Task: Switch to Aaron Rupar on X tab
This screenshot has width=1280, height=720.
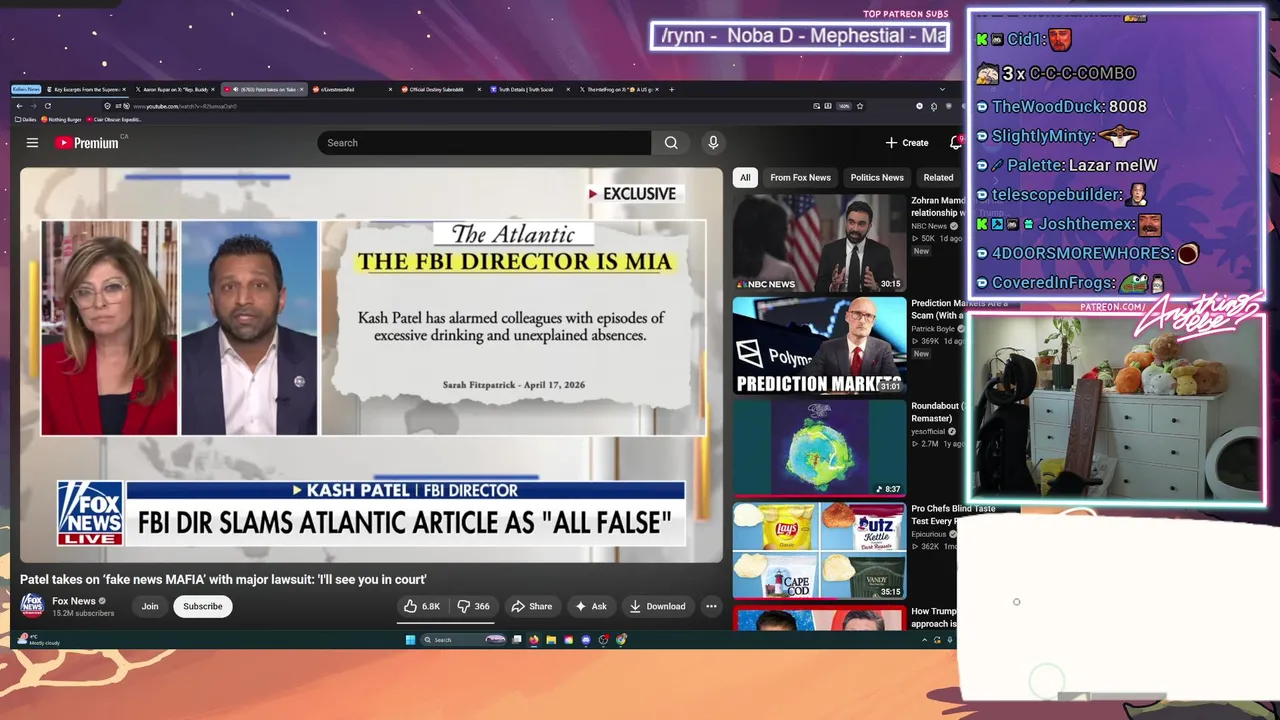Action: [174, 89]
